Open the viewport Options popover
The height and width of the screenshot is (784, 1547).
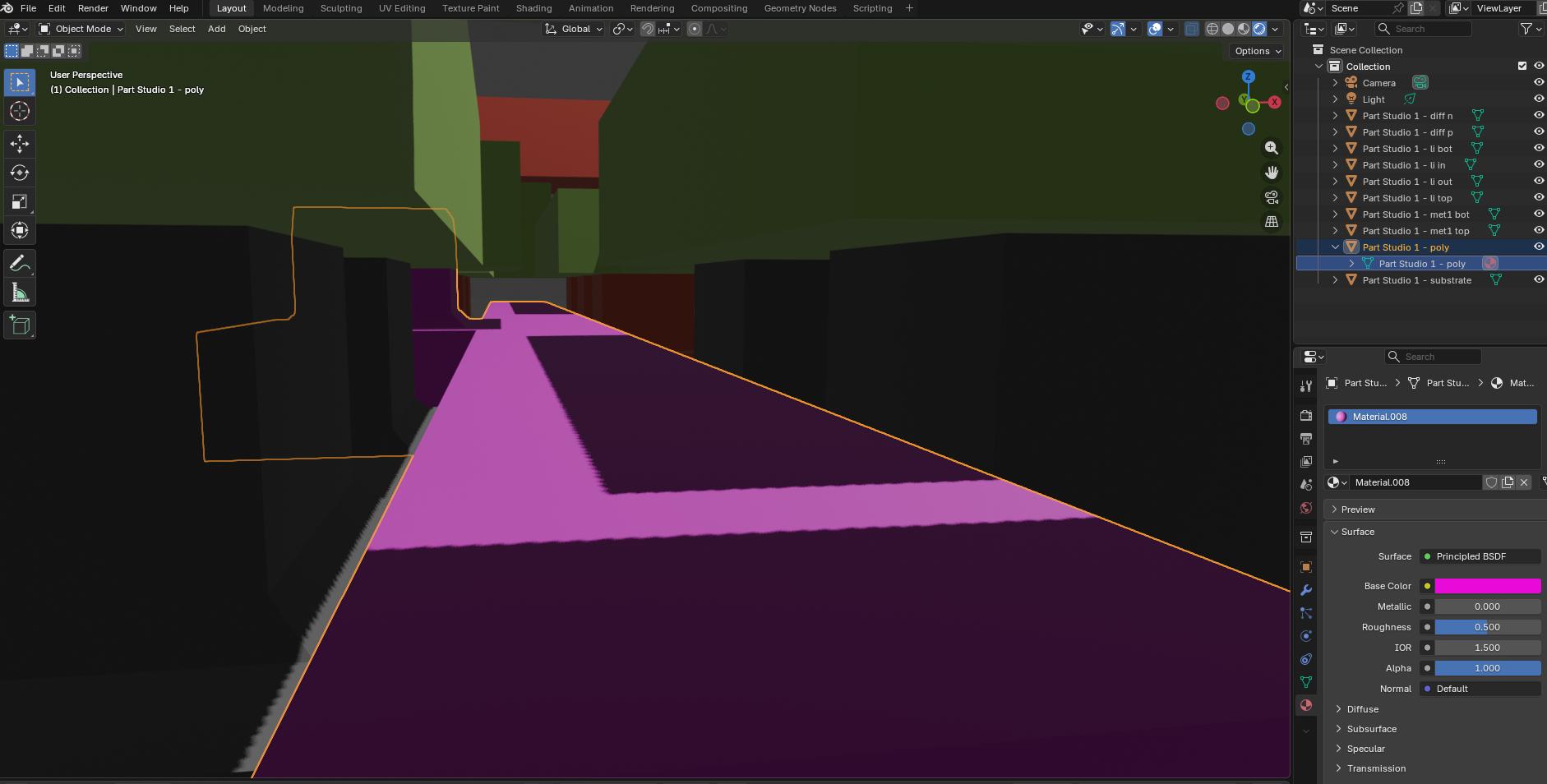(x=1254, y=51)
